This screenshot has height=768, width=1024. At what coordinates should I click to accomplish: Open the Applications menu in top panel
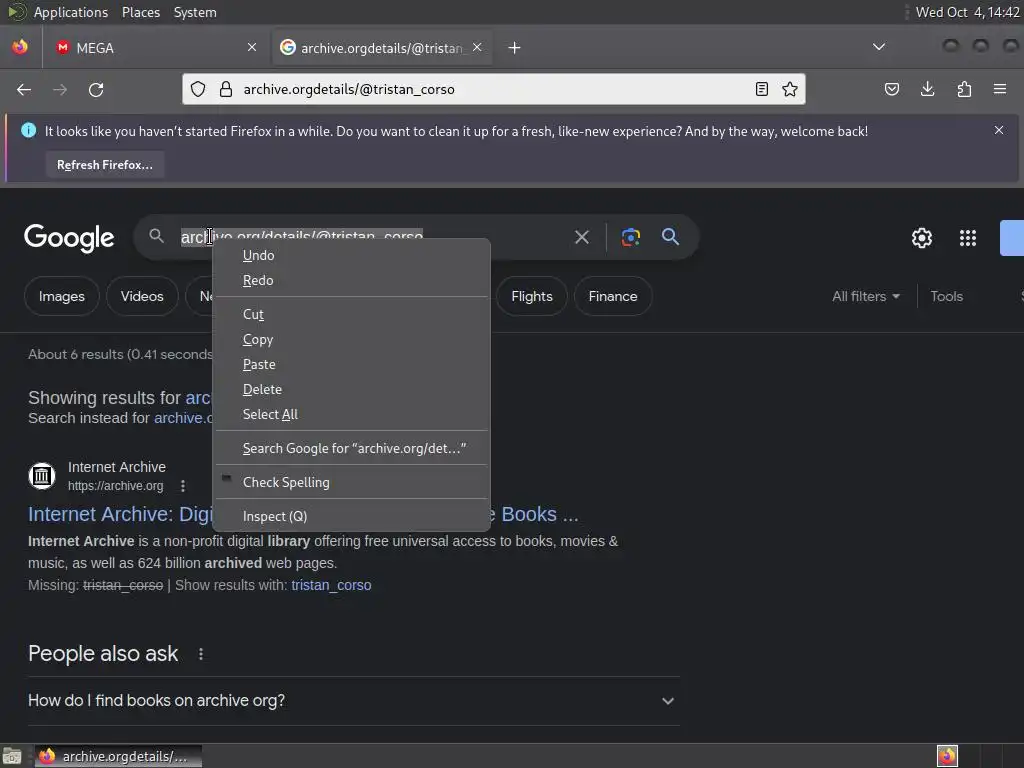pos(71,12)
